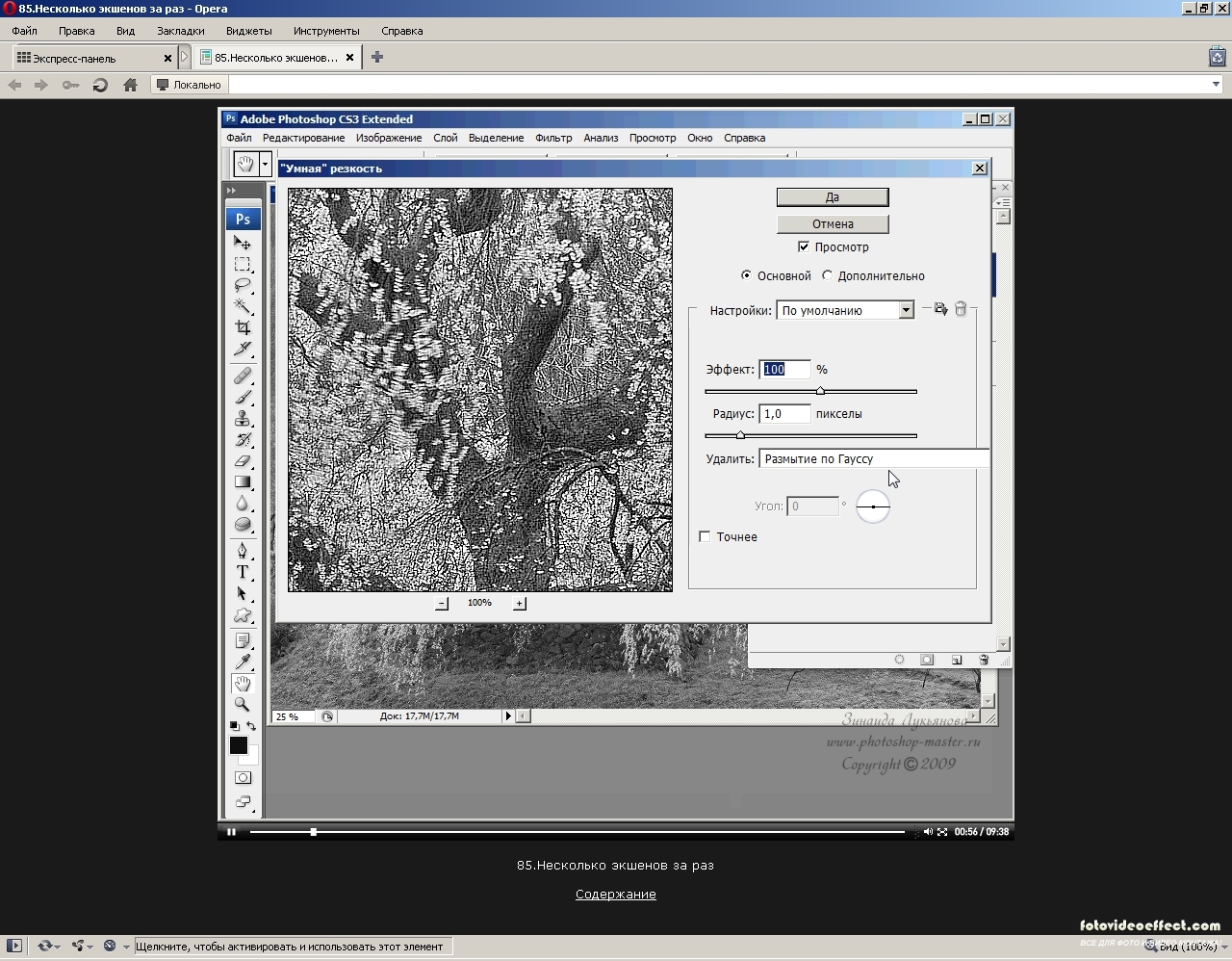The width and height of the screenshot is (1232, 961).
Task: Open the Настройки presets dropdown
Action: click(906, 310)
